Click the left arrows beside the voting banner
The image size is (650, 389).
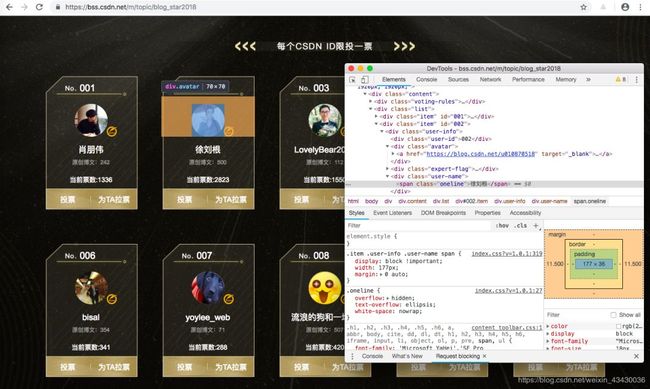click(x=245, y=46)
